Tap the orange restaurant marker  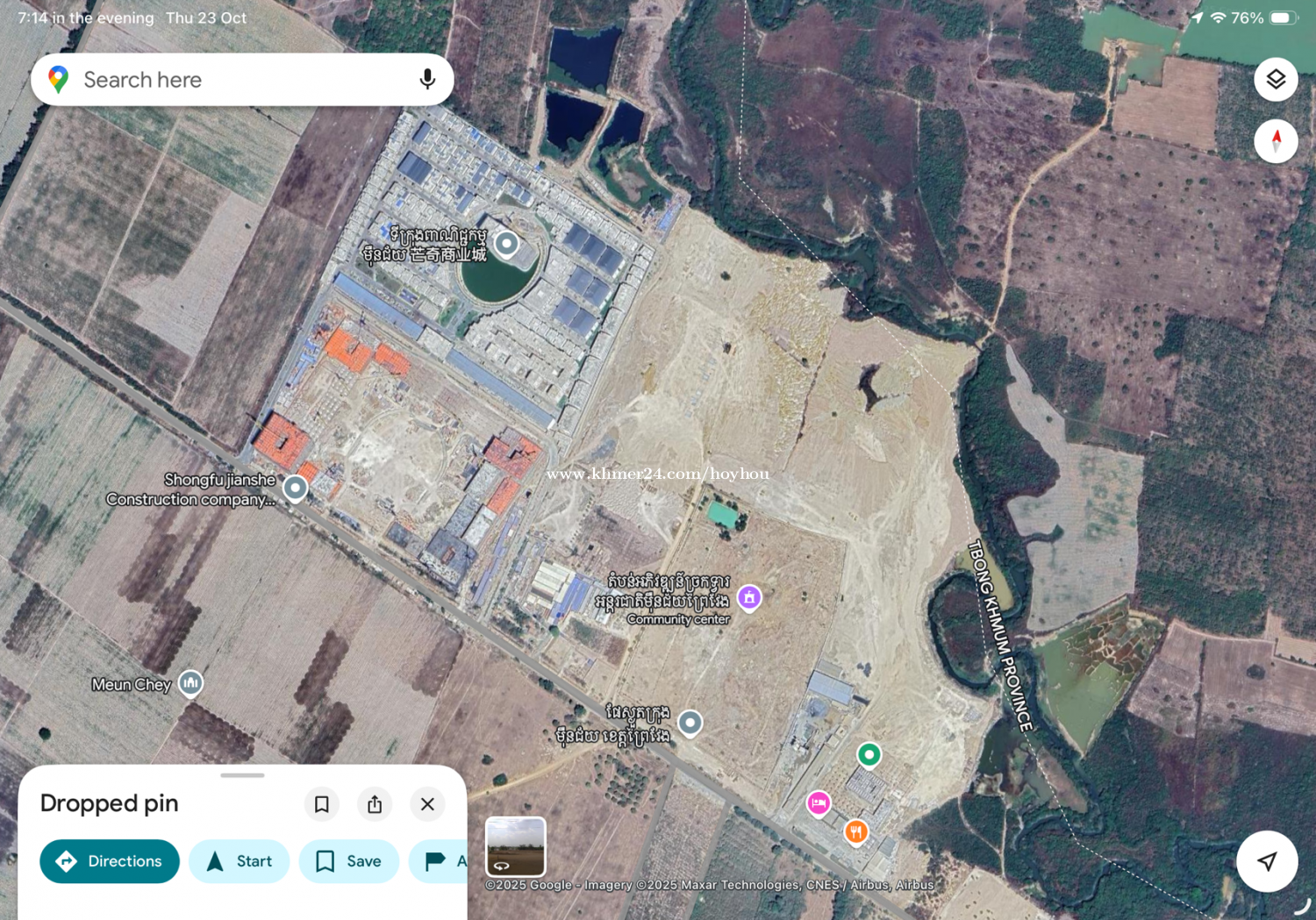click(x=856, y=831)
